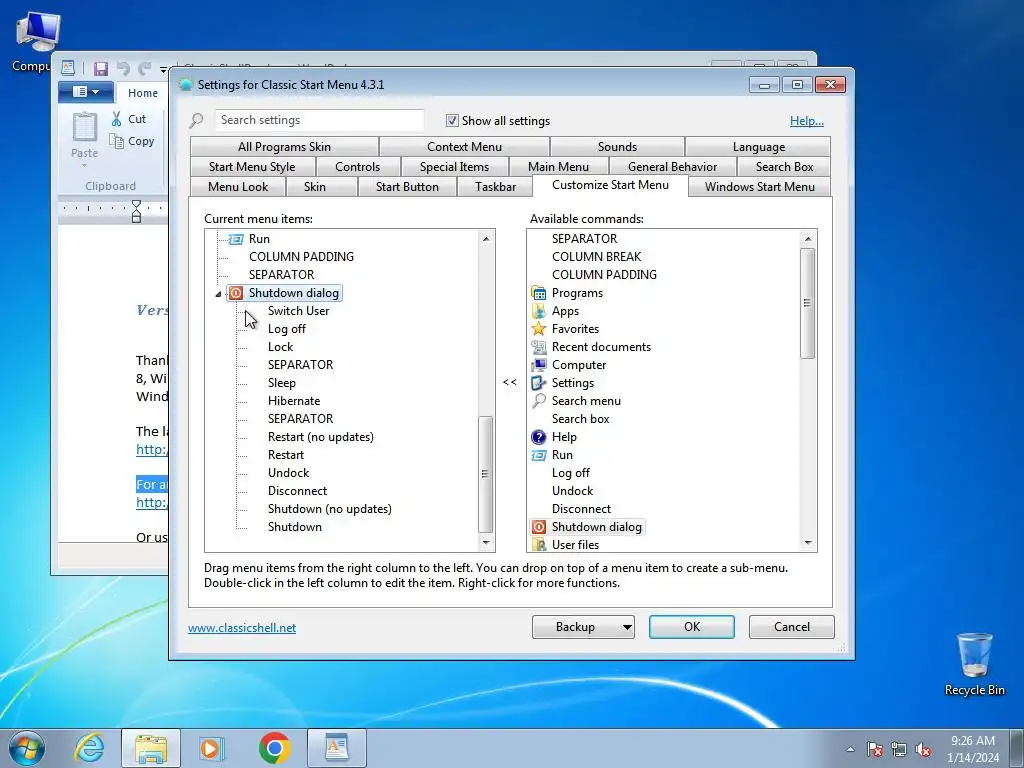This screenshot has height=768, width=1024.
Task: Click the current menu items scrollbar thumb
Action: click(485, 474)
